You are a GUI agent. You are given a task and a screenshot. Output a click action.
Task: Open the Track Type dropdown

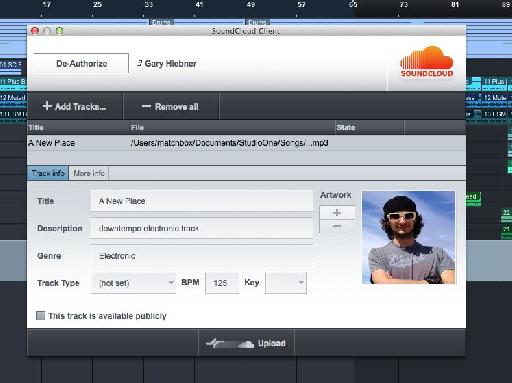[x=133, y=283]
